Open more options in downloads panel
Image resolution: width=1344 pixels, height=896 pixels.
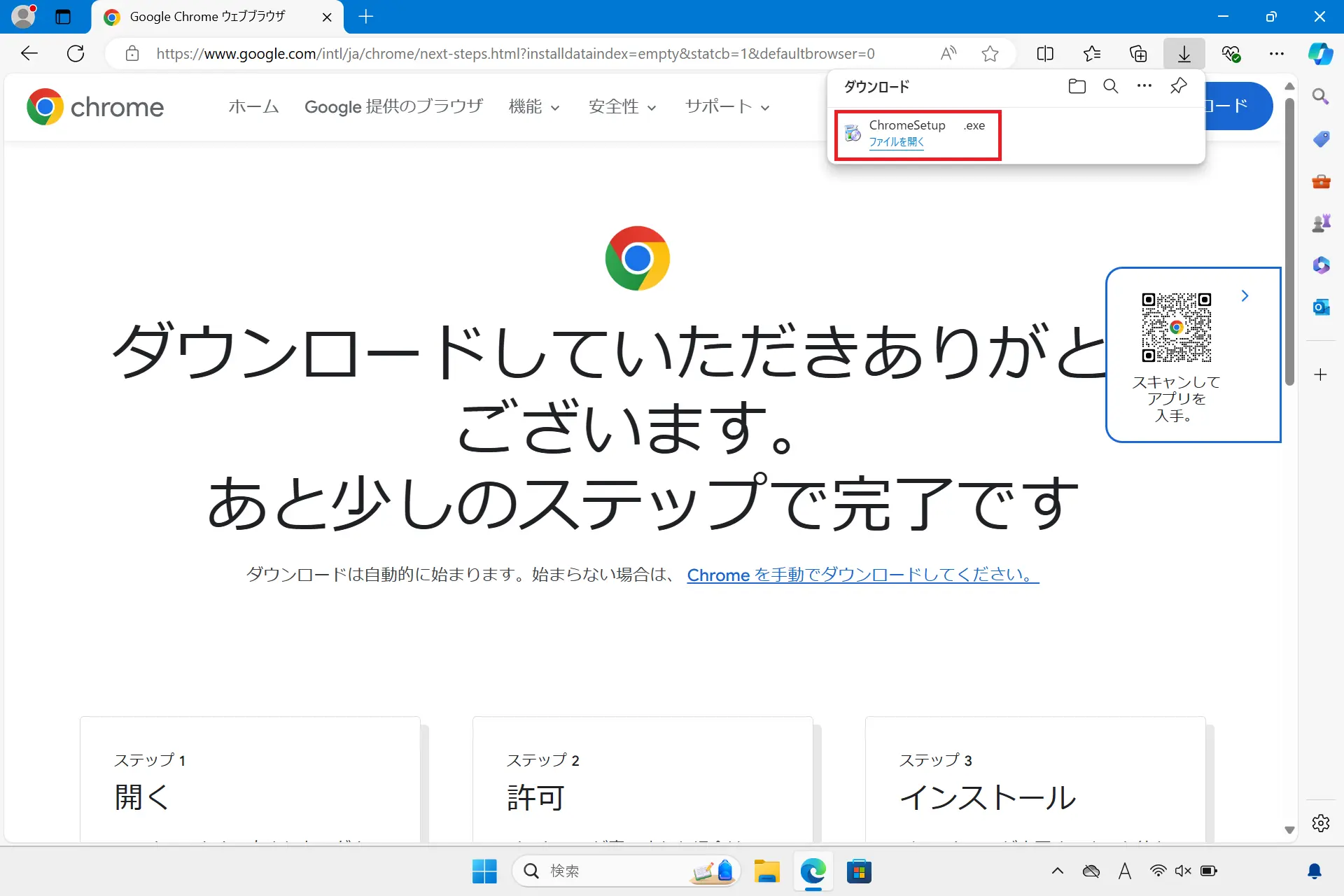[x=1144, y=86]
